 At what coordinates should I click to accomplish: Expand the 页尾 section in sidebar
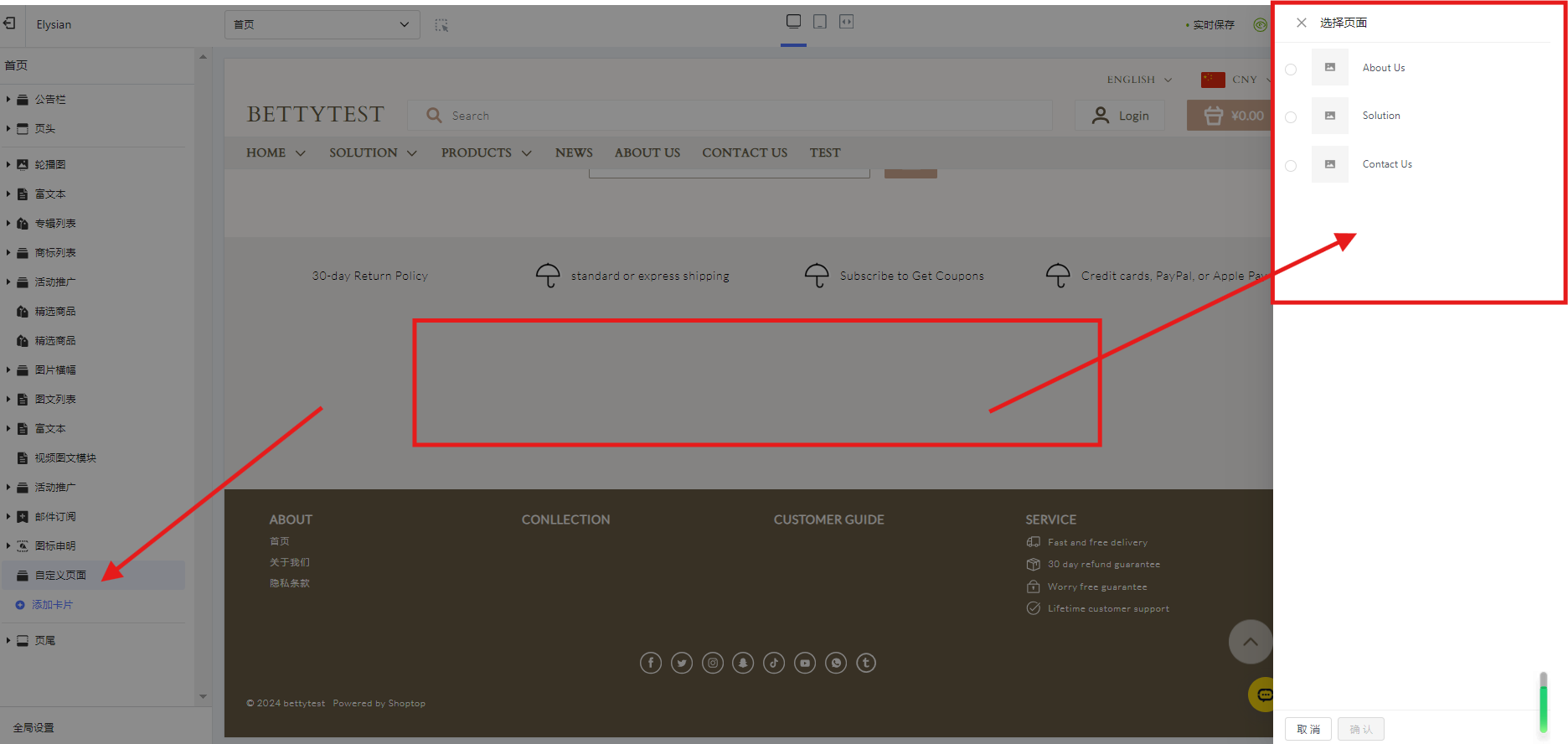tap(8, 640)
